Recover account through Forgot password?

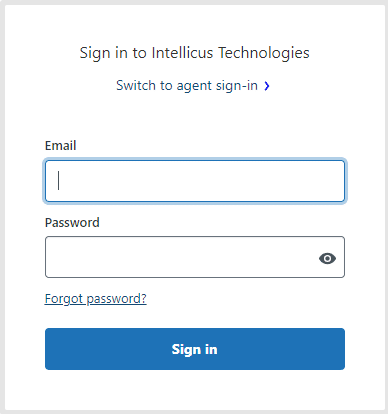96,299
